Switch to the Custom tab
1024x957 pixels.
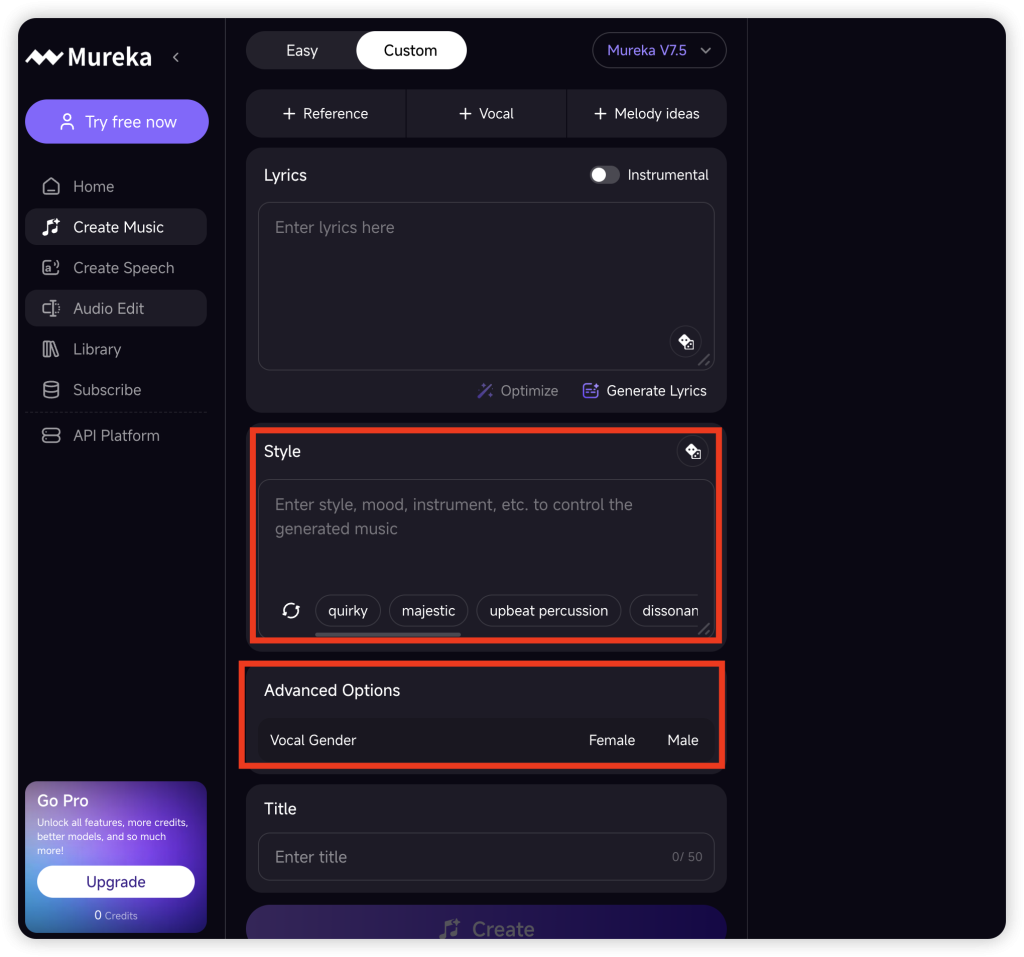click(x=410, y=50)
